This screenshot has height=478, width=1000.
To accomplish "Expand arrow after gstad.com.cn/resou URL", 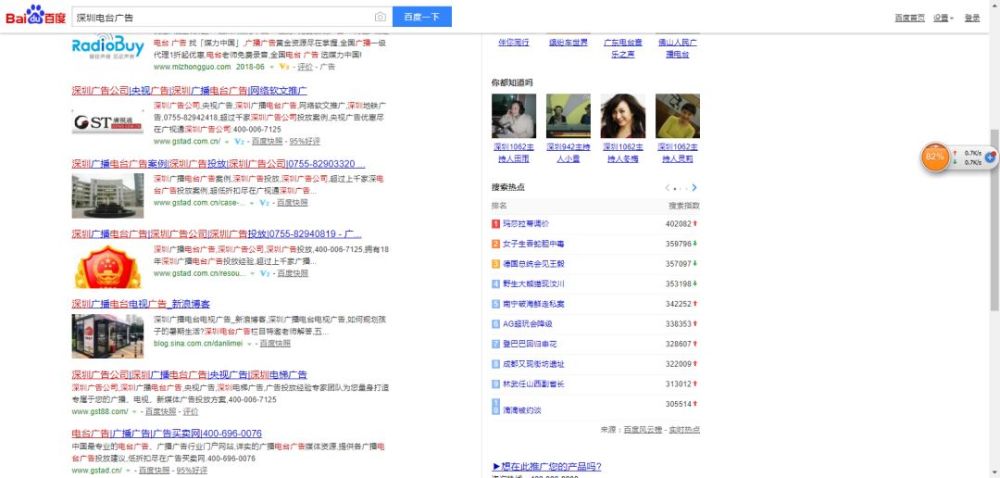I will [252, 273].
